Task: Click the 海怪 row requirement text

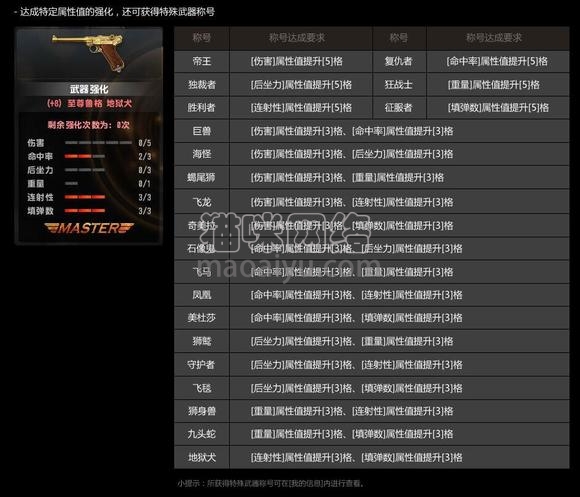Action: click(x=352, y=154)
